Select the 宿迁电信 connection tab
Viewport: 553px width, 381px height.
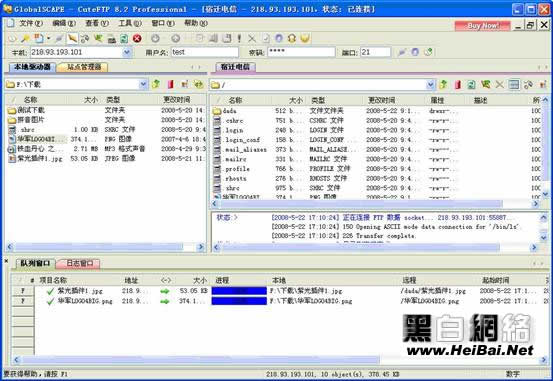tap(235, 67)
